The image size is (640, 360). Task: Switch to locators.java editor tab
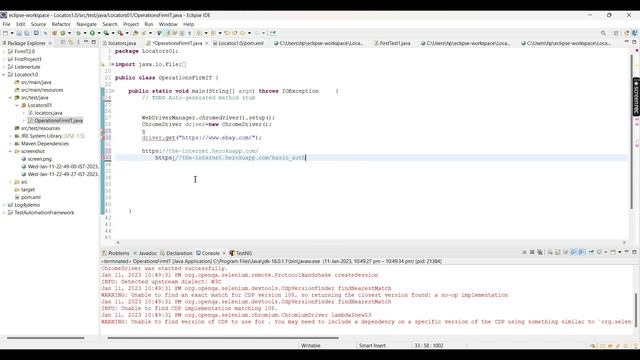click(x=119, y=43)
